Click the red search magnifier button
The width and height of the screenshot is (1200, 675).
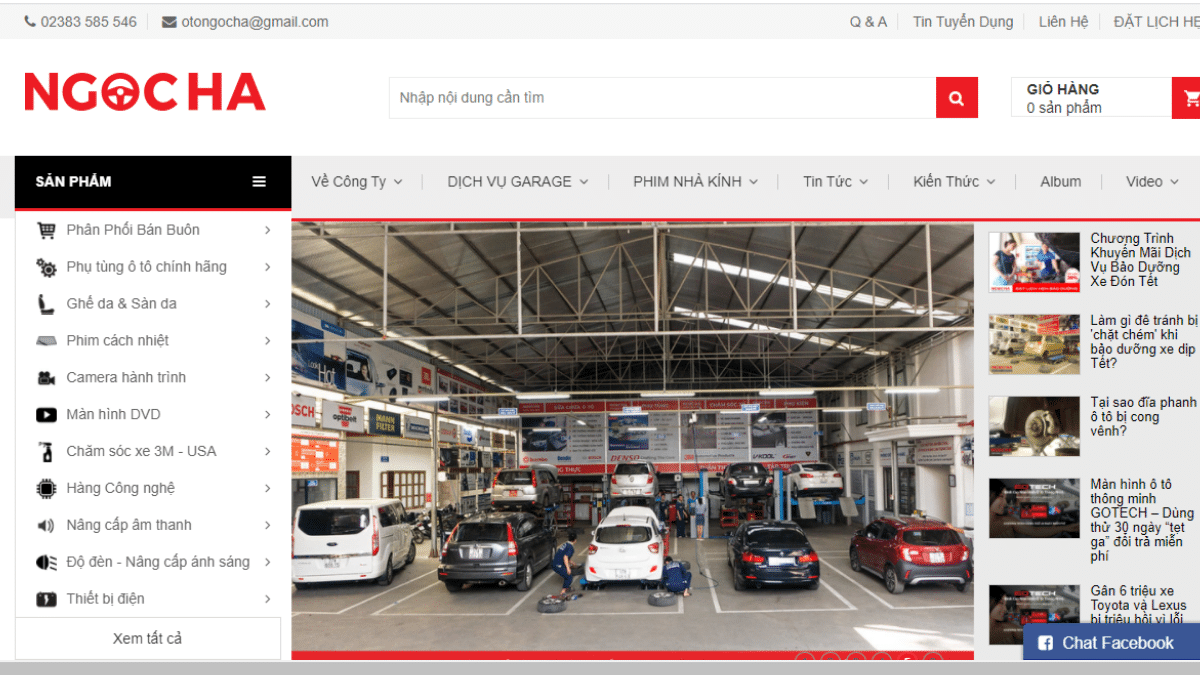pos(956,98)
